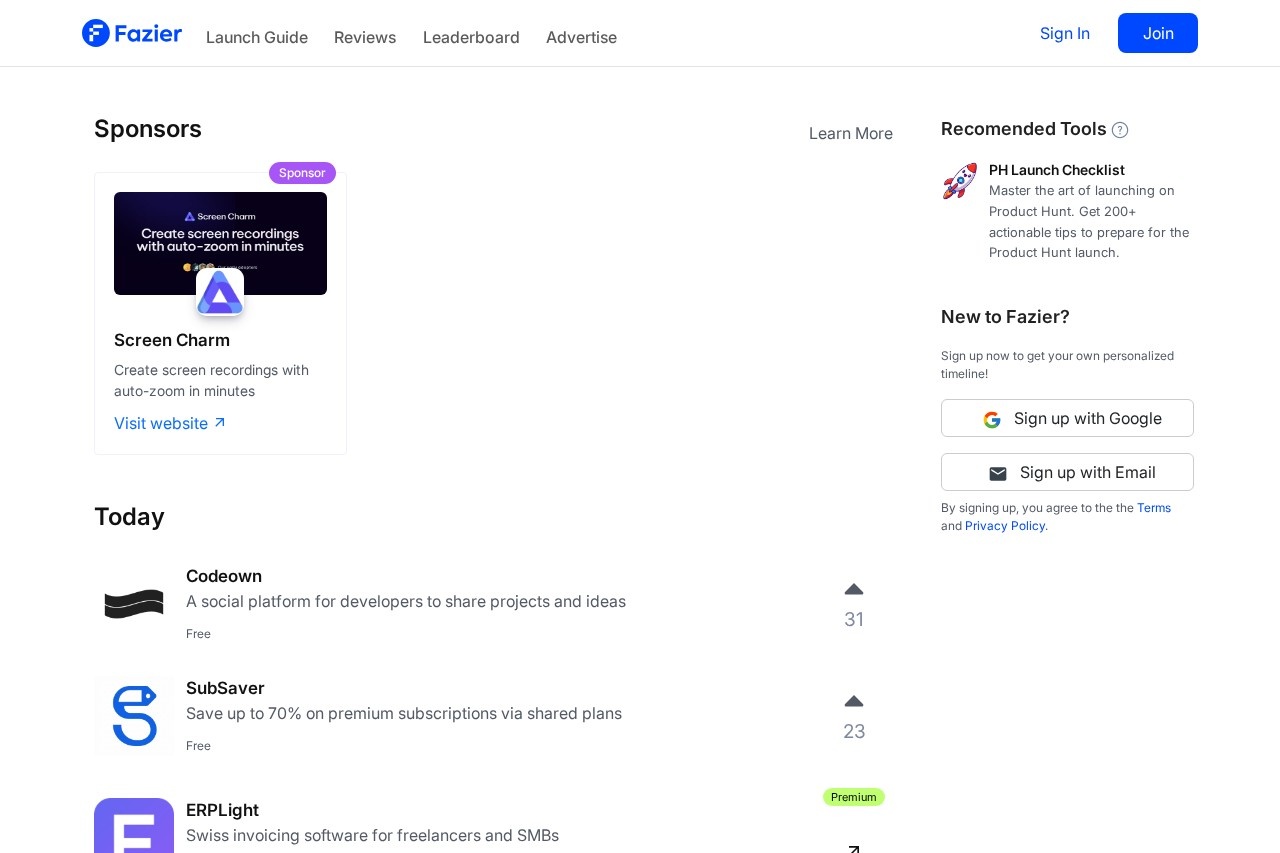Image resolution: width=1280 pixels, height=853 pixels.
Task: Open the Leaderboard nav link
Action: (x=471, y=37)
